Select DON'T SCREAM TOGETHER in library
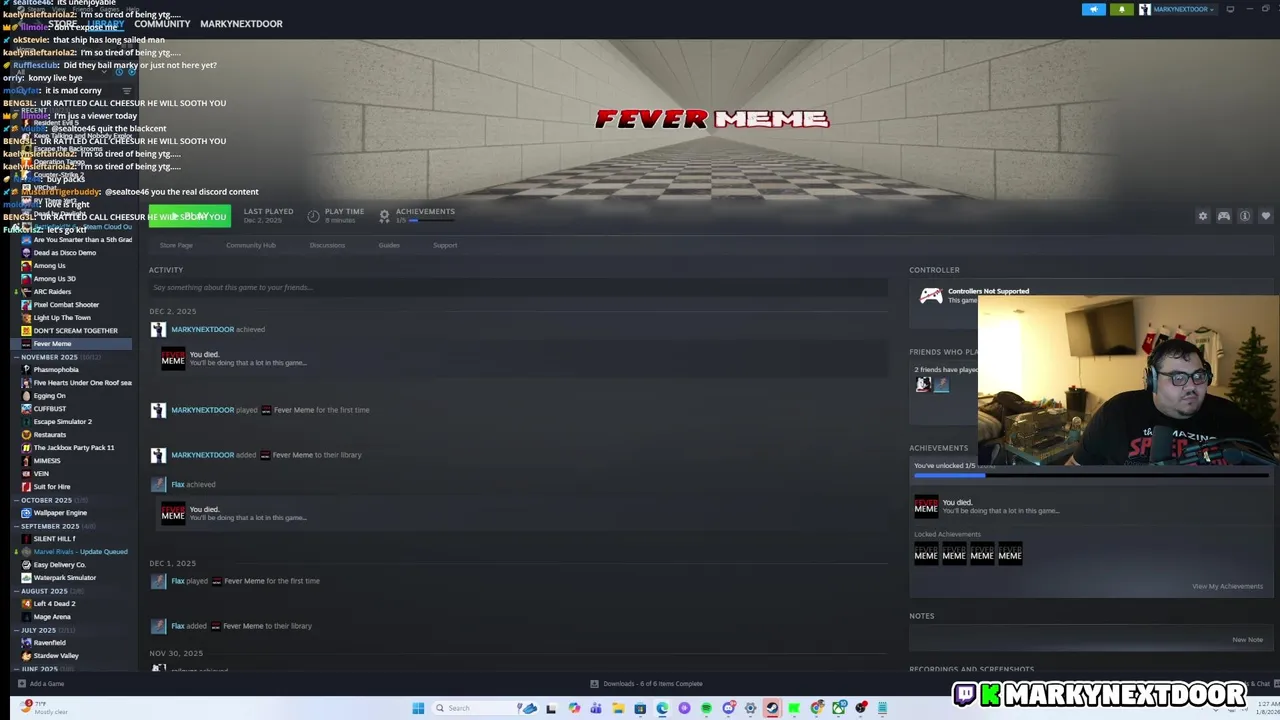This screenshot has width=1280, height=720. (75, 331)
